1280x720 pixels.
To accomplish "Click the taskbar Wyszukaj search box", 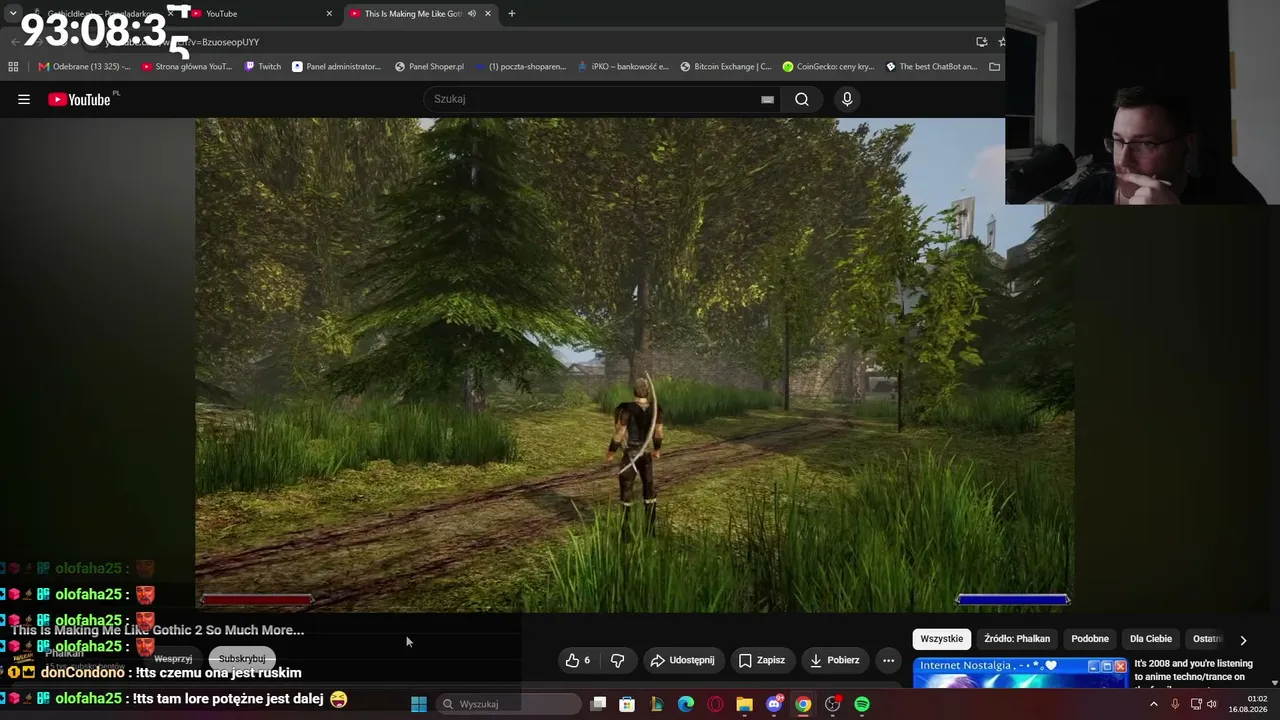I will (x=508, y=704).
